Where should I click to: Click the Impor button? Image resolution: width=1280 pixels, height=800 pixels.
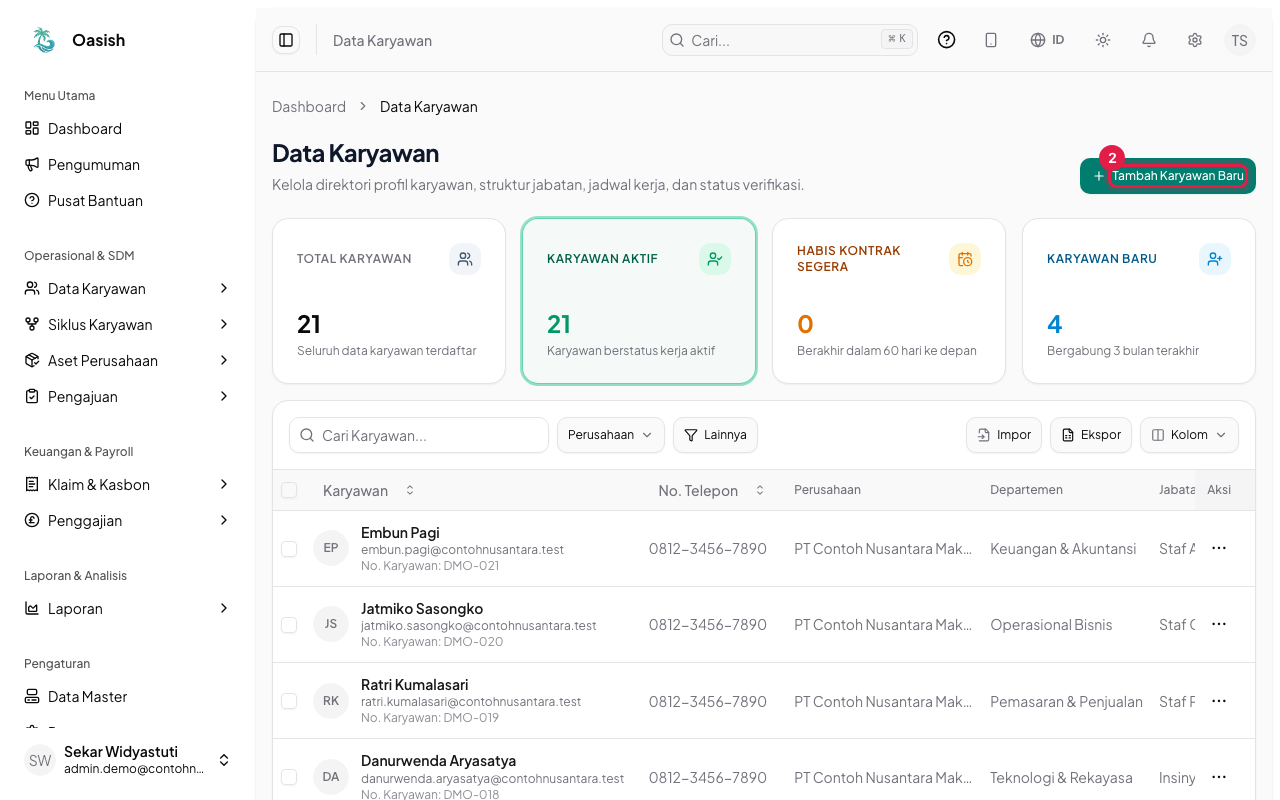pos(1004,435)
